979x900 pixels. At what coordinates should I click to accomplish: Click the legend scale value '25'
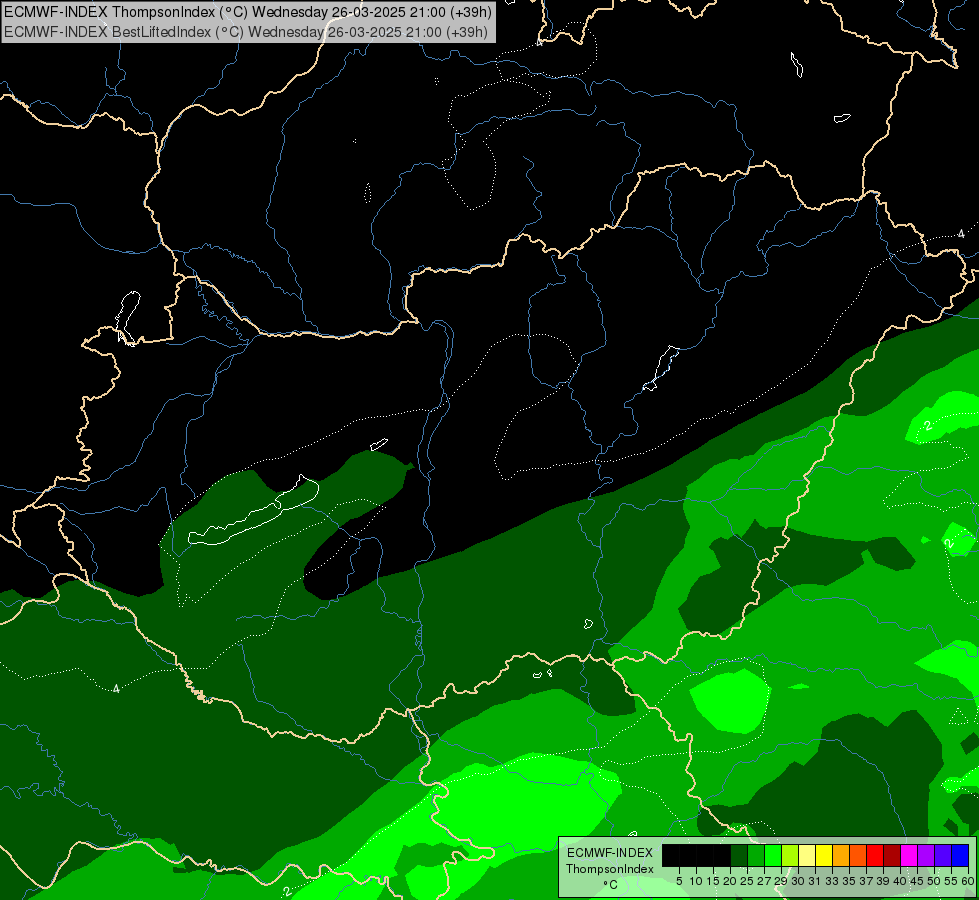tap(747, 881)
